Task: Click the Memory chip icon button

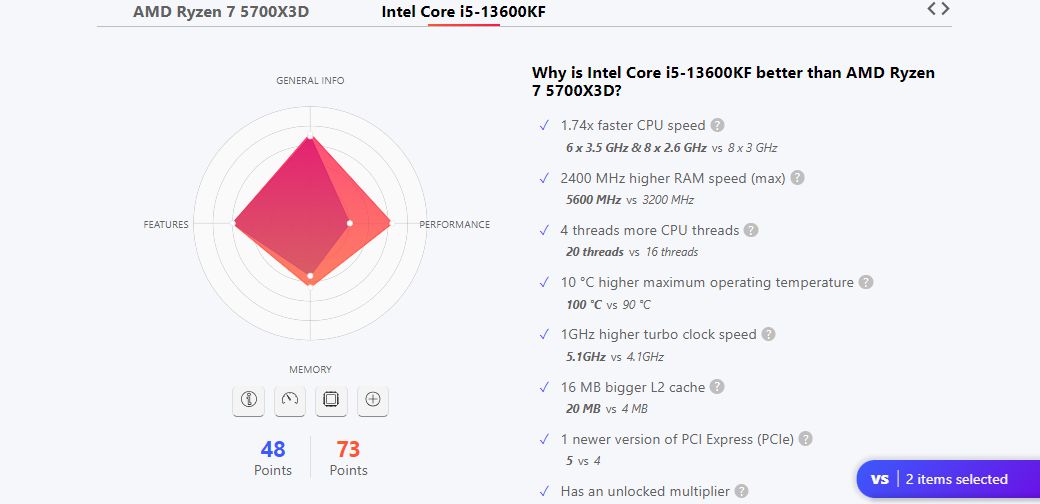Action: coord(331,400)
